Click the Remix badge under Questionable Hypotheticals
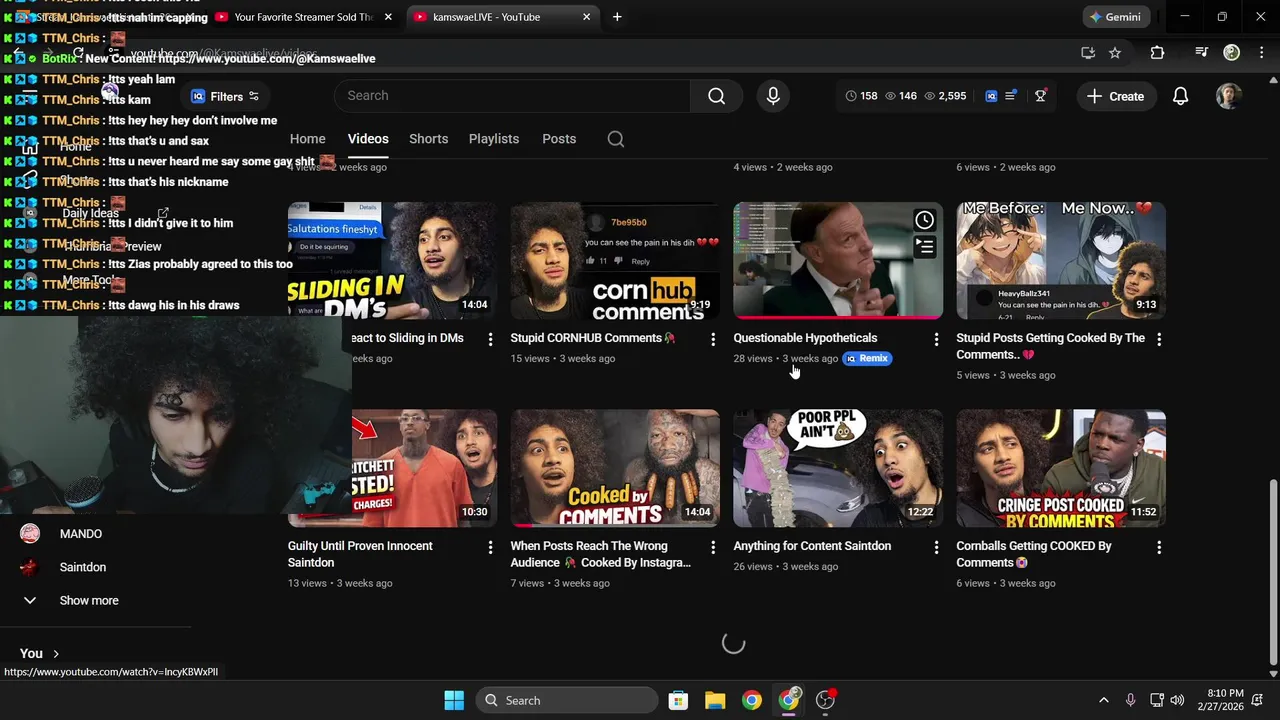Image resolution: width=1280 pixels, height=720 pixels. tap(867, 358)
